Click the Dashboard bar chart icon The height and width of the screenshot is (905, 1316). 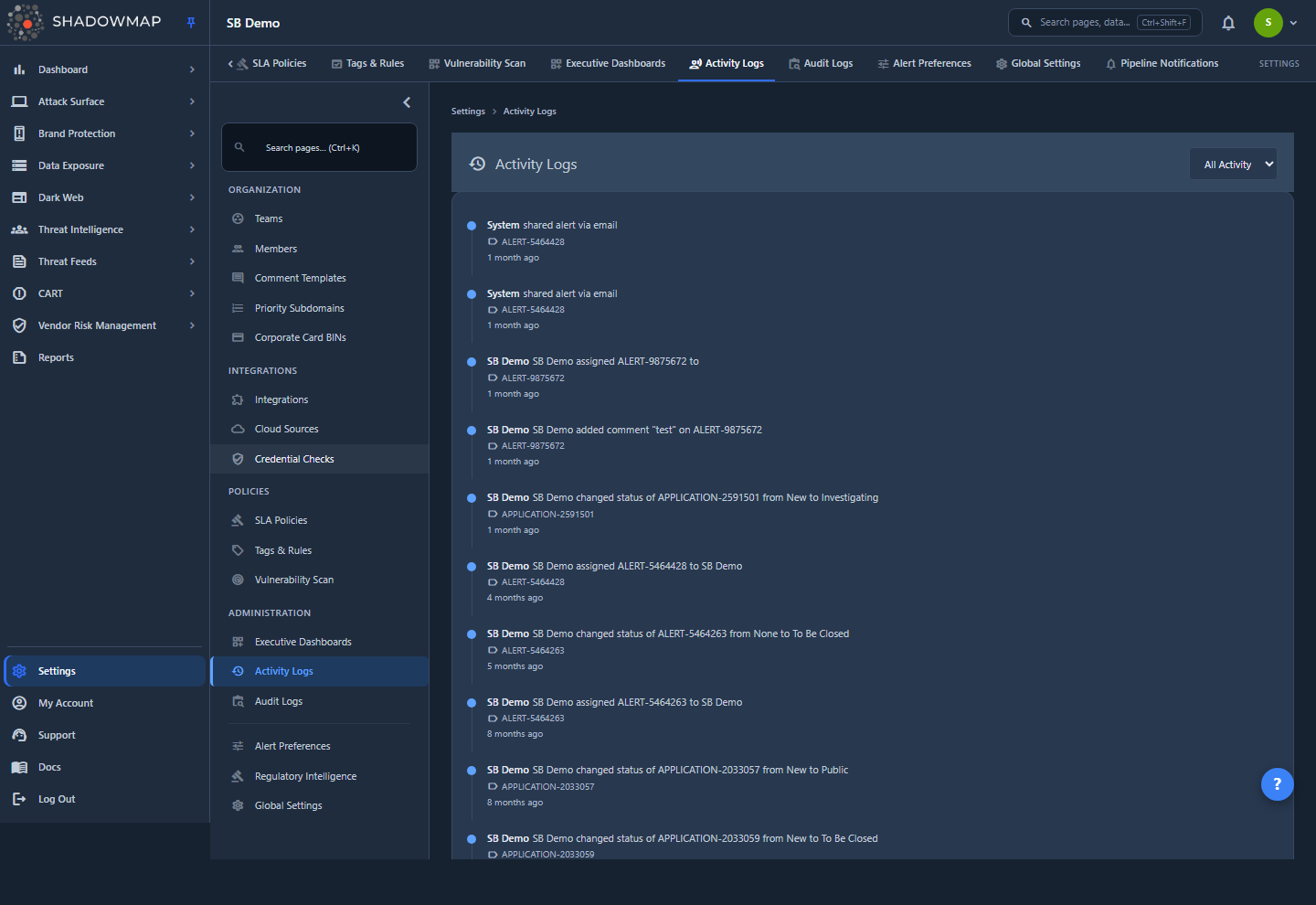[x=19, y=69]
